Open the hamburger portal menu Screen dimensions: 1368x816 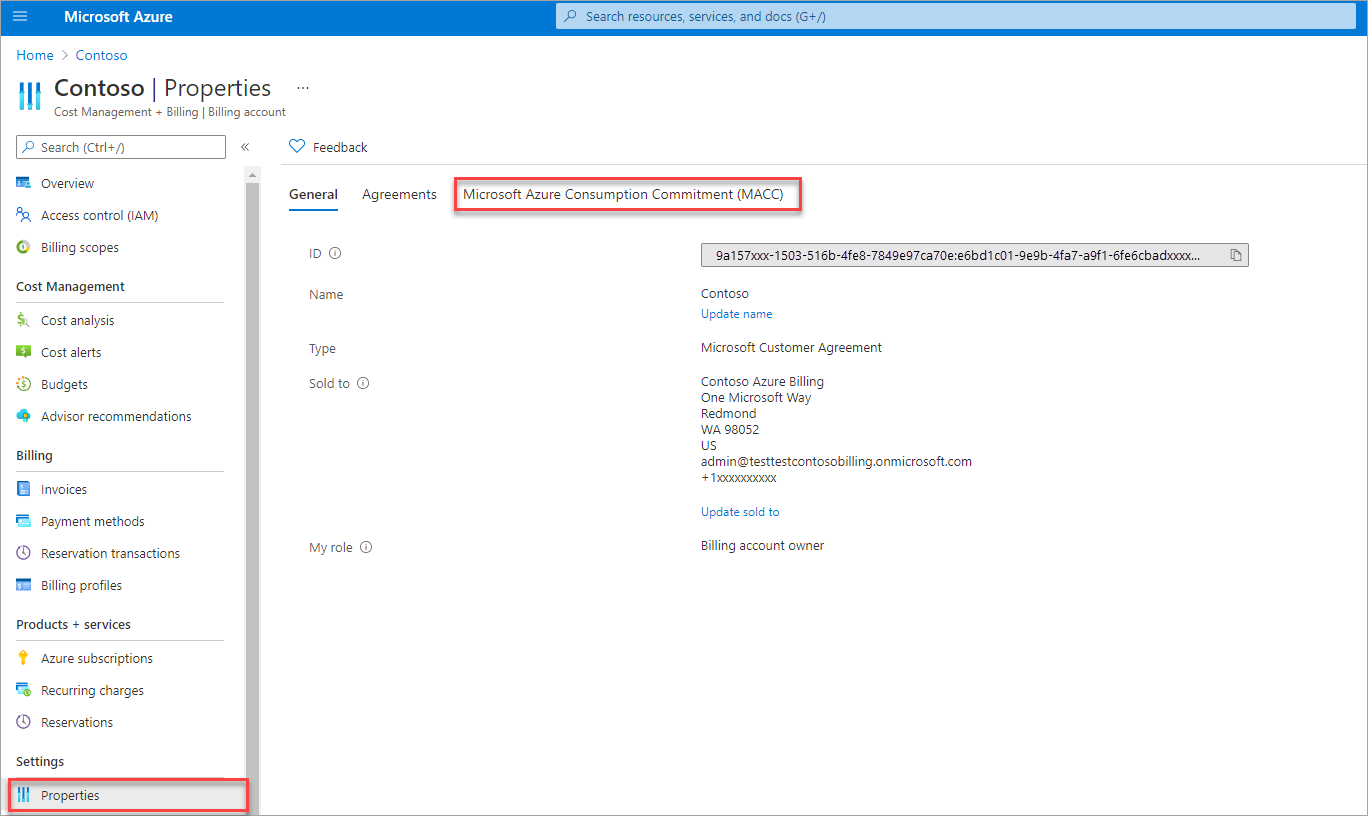(x=20, y=17)
